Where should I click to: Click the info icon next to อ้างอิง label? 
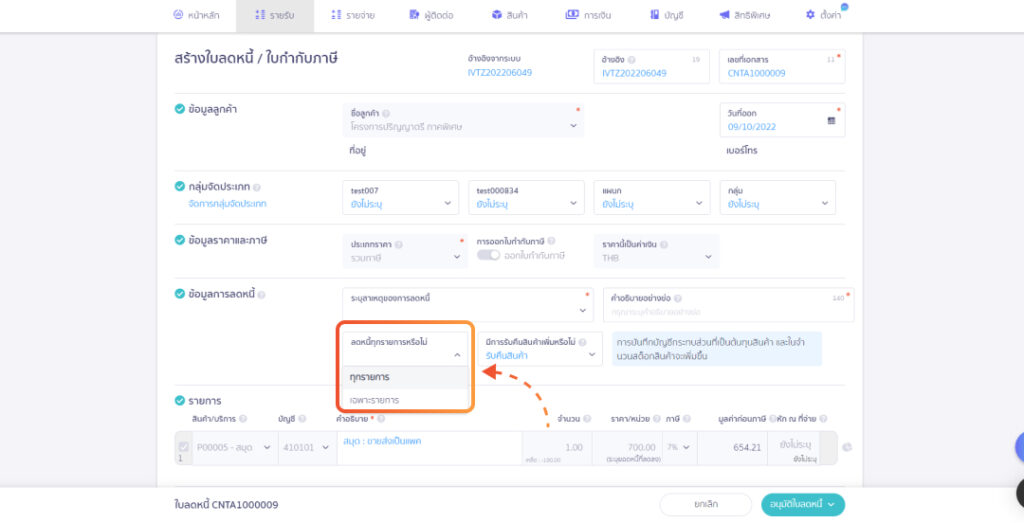pos(631,59)
